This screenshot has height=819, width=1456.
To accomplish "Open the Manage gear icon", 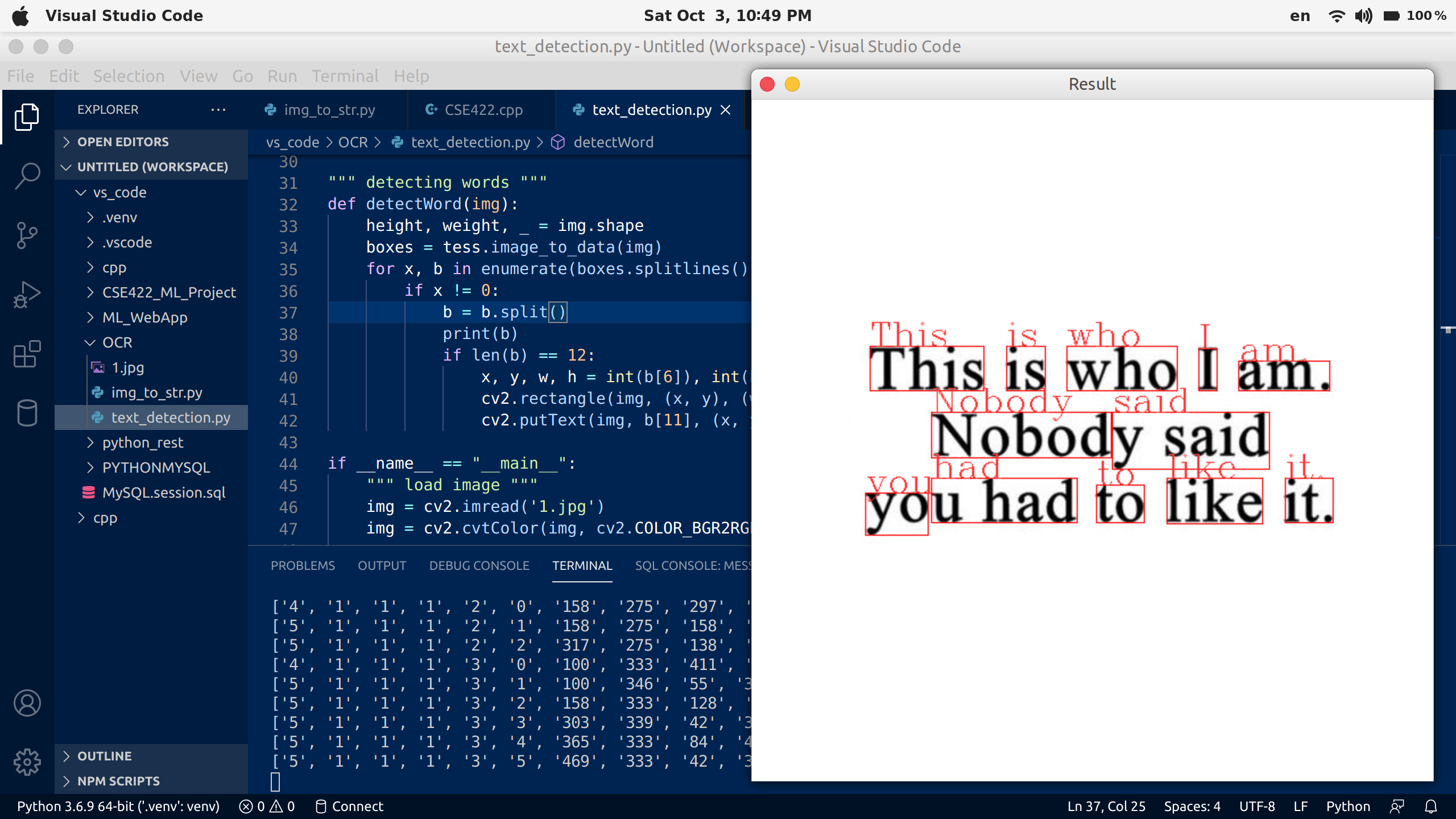I will (27, 762).
